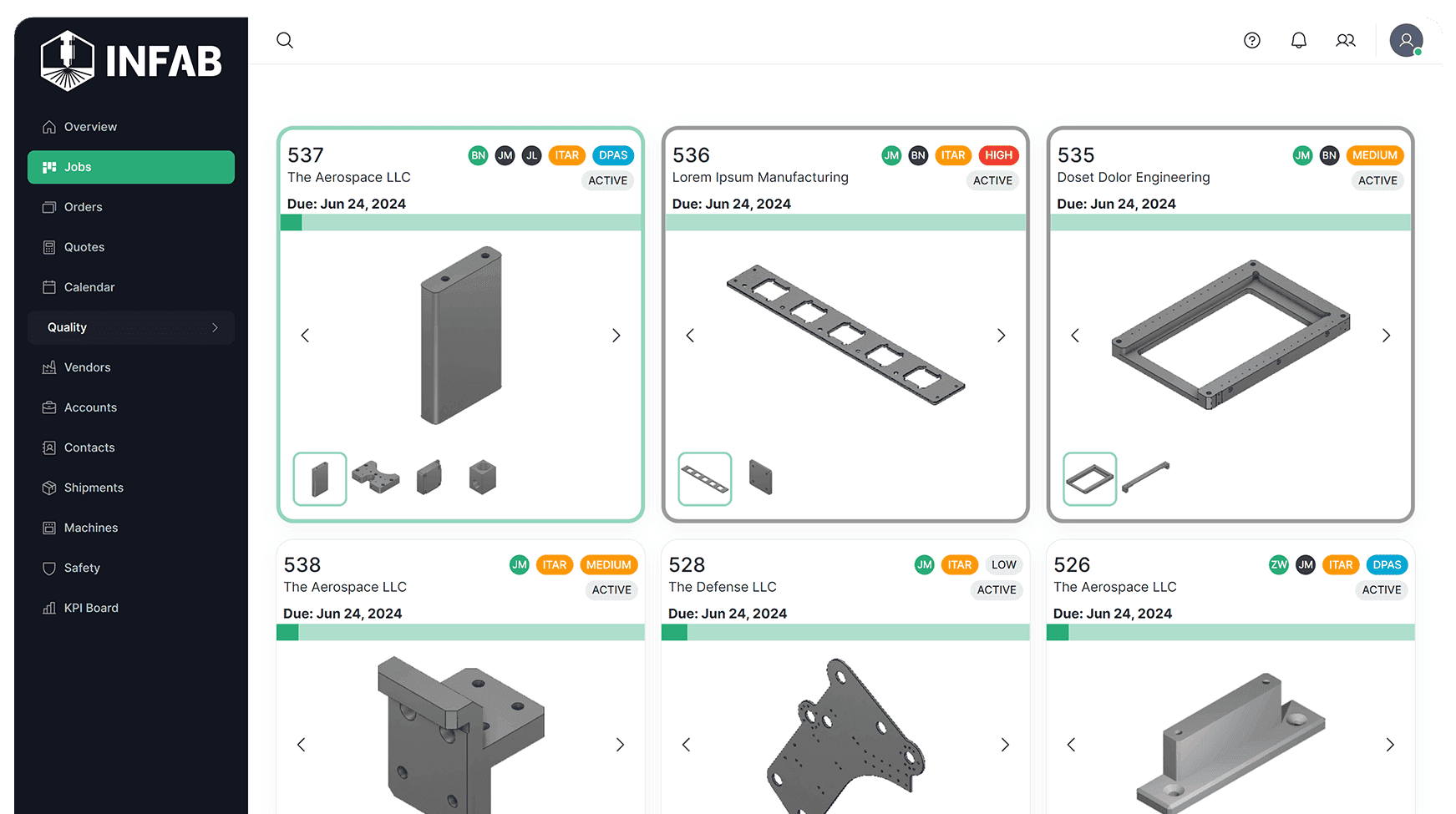The image size is (1456, 814).
Task: Click the LOW priority tag on job 528
Action: pyautogui.click(x=1003, y=565)
